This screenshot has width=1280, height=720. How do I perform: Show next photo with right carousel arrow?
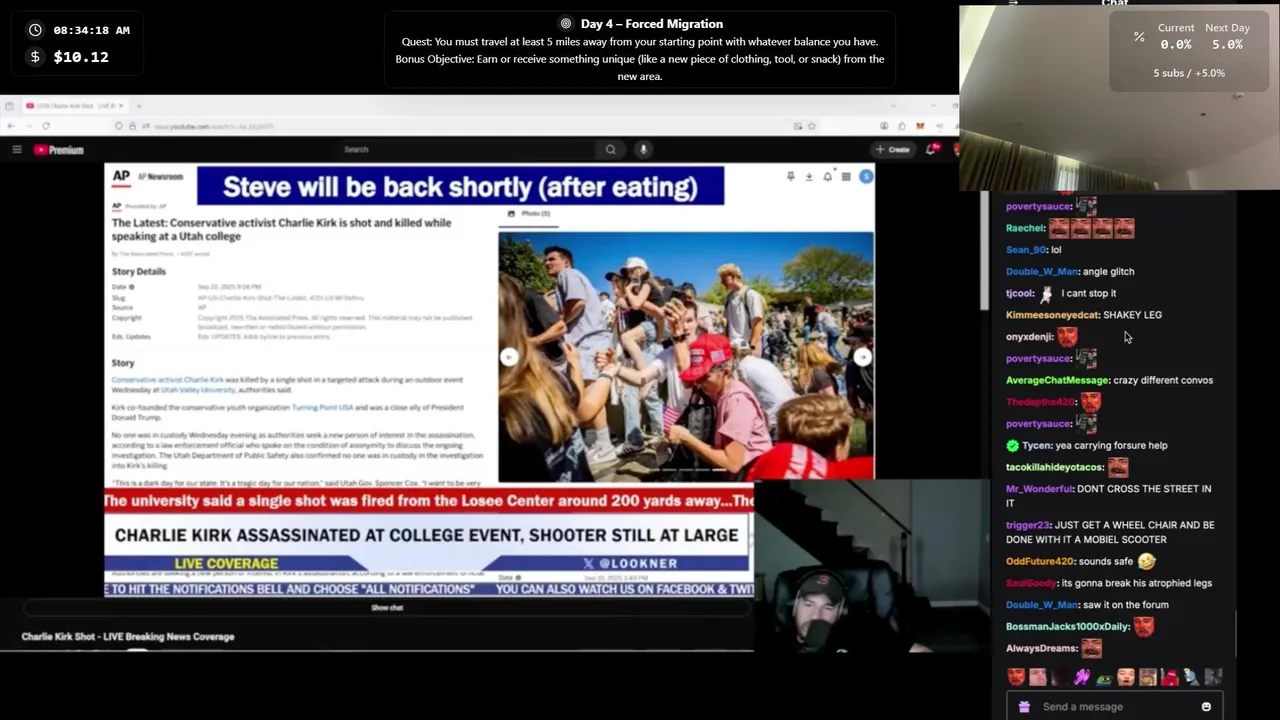click(862, 357)
